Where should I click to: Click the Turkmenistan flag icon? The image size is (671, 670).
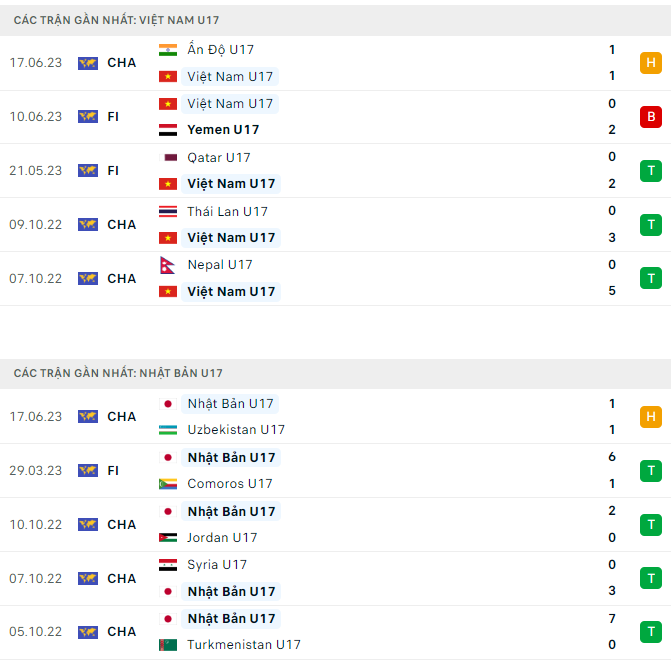tap(168, 645)
